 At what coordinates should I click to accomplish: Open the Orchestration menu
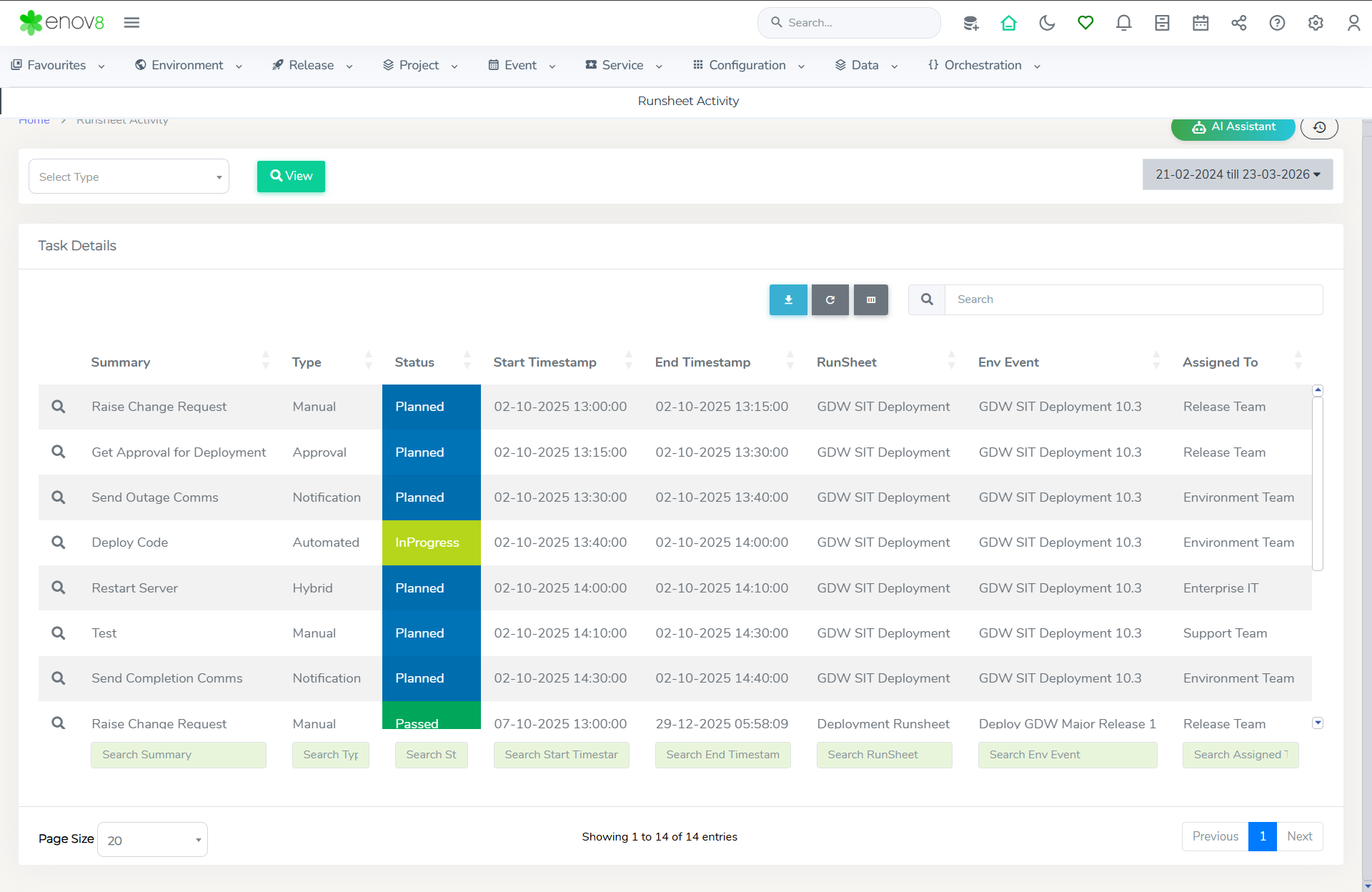point(983,65)
